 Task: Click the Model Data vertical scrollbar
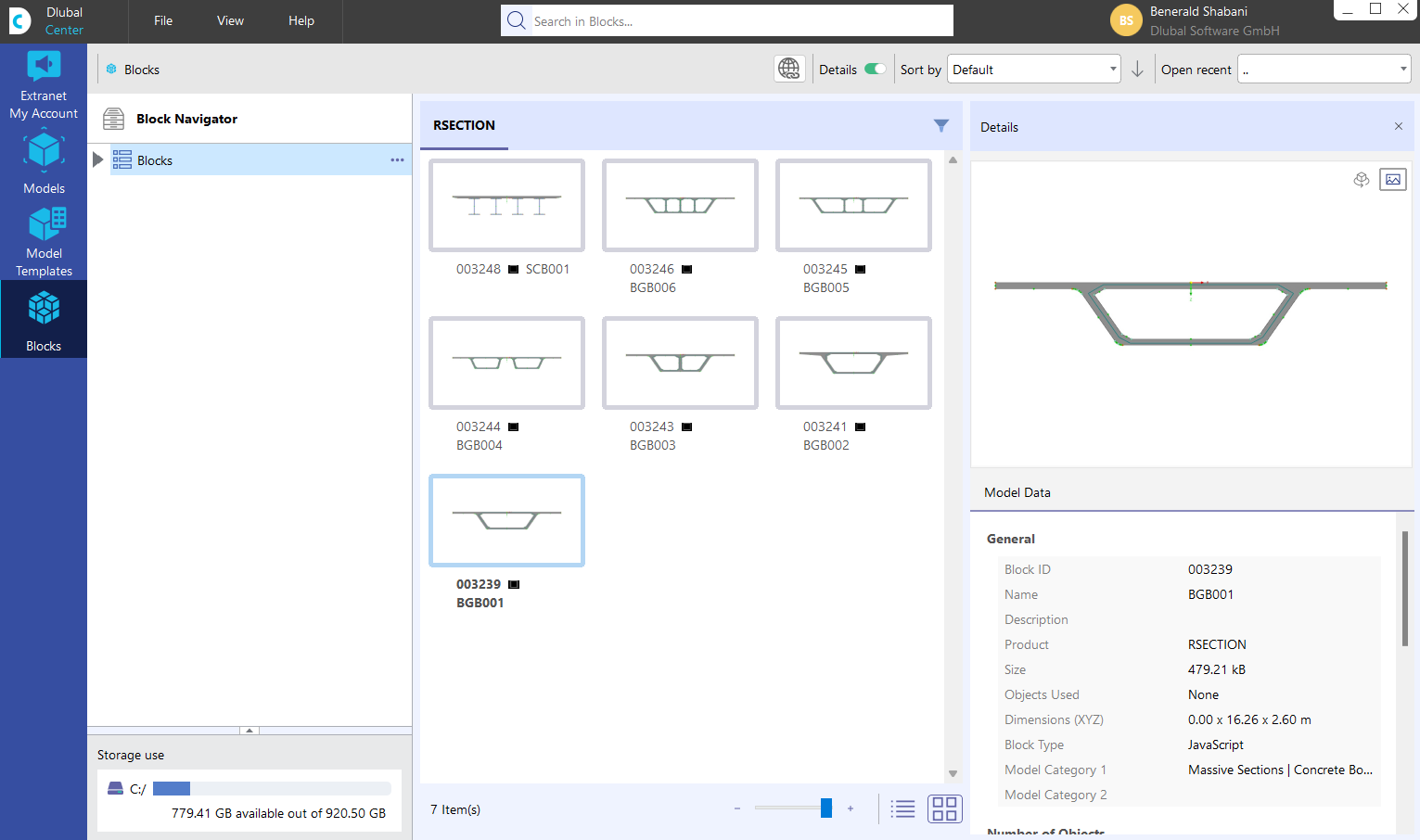coord(1405,588)
